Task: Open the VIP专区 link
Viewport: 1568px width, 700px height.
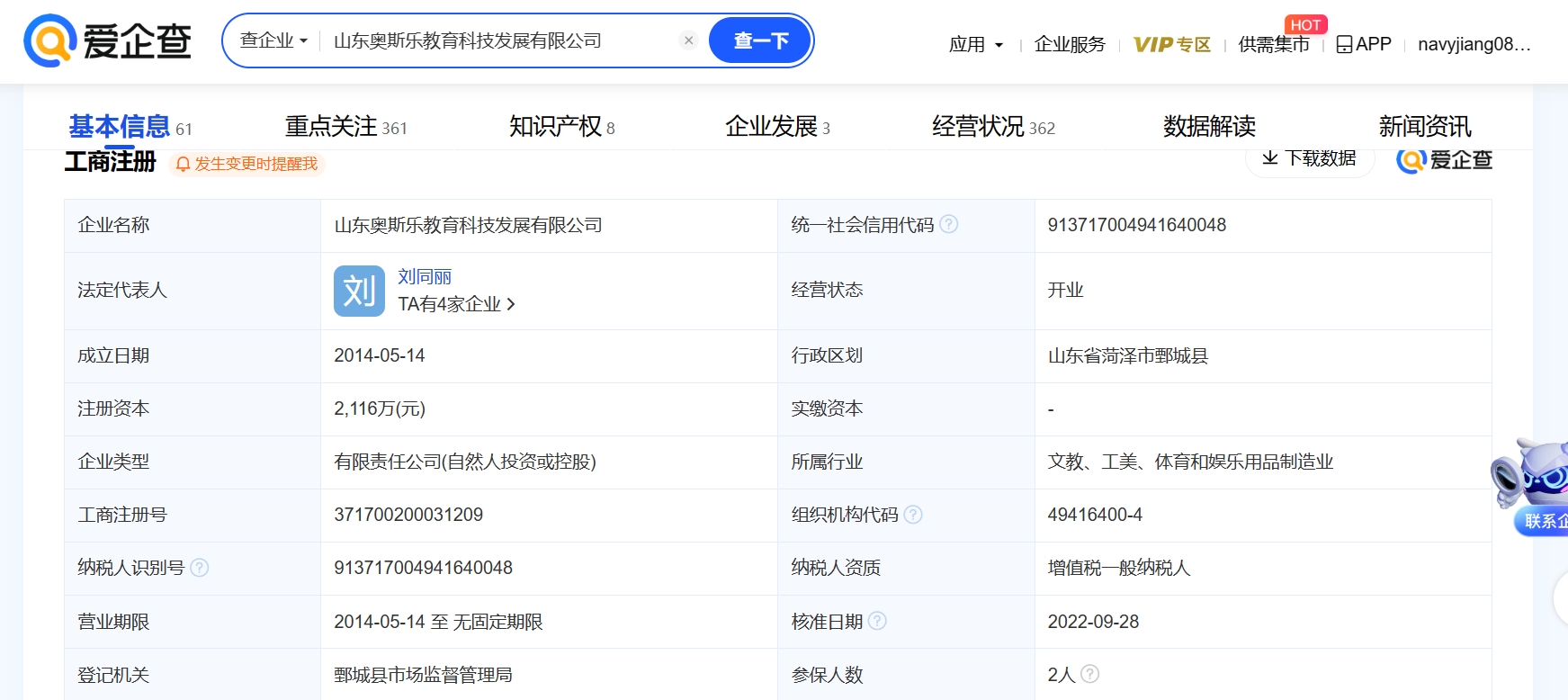Action: pyautogui.click(x=1171, y=44)
